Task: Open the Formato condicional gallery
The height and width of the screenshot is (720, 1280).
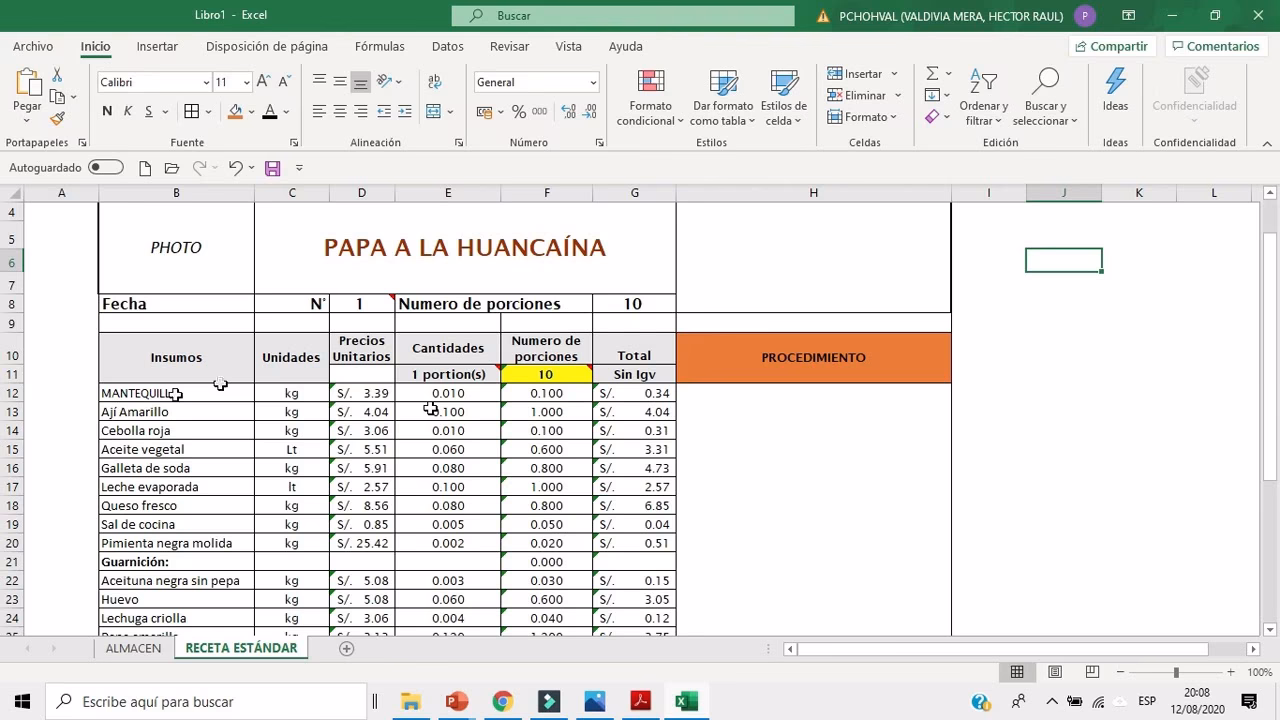Action: (x=649, y=97)
